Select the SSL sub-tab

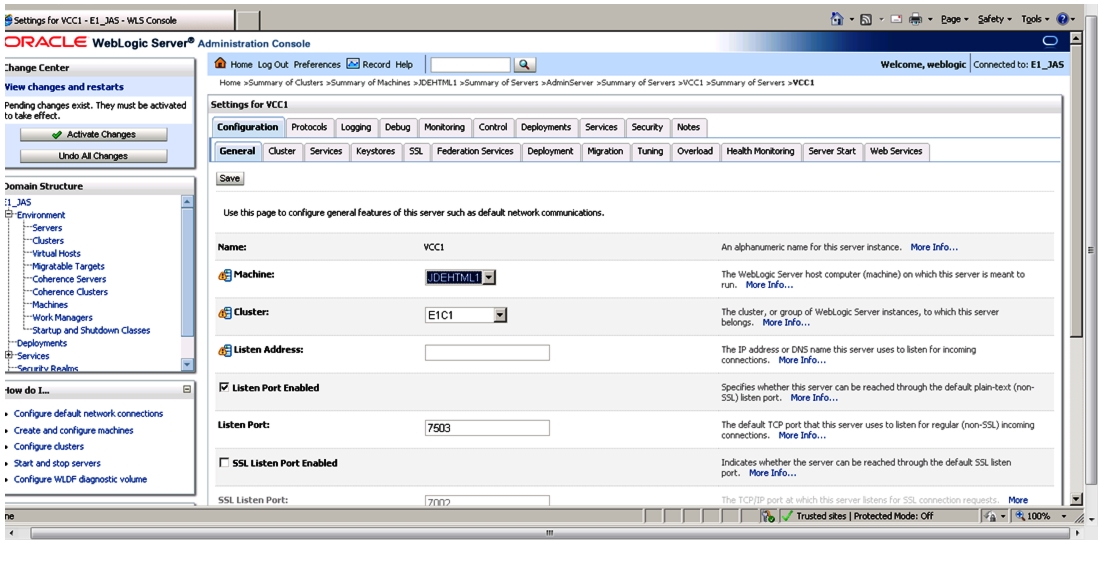416,151
